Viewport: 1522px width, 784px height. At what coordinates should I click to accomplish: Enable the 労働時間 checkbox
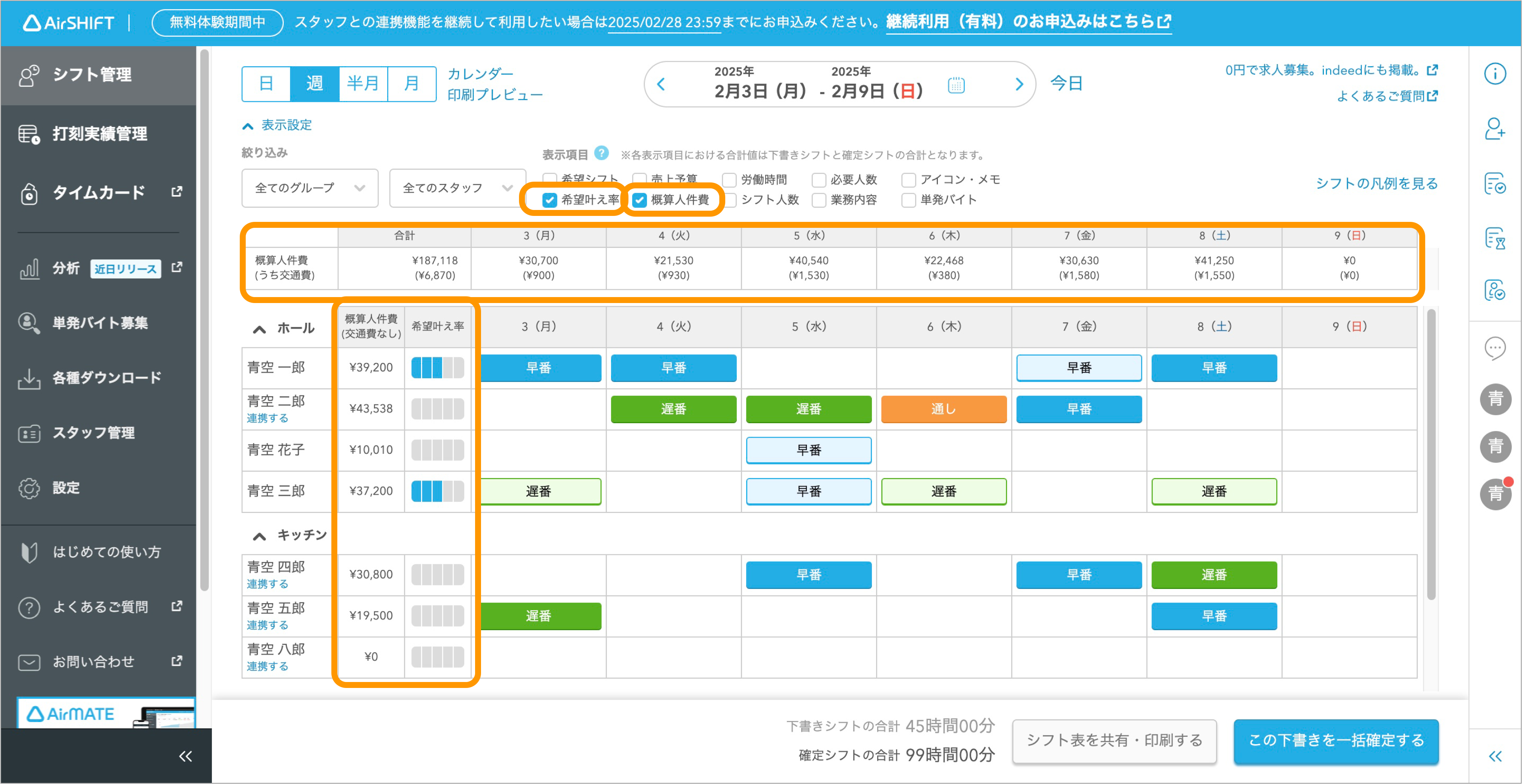pos(729,179)
